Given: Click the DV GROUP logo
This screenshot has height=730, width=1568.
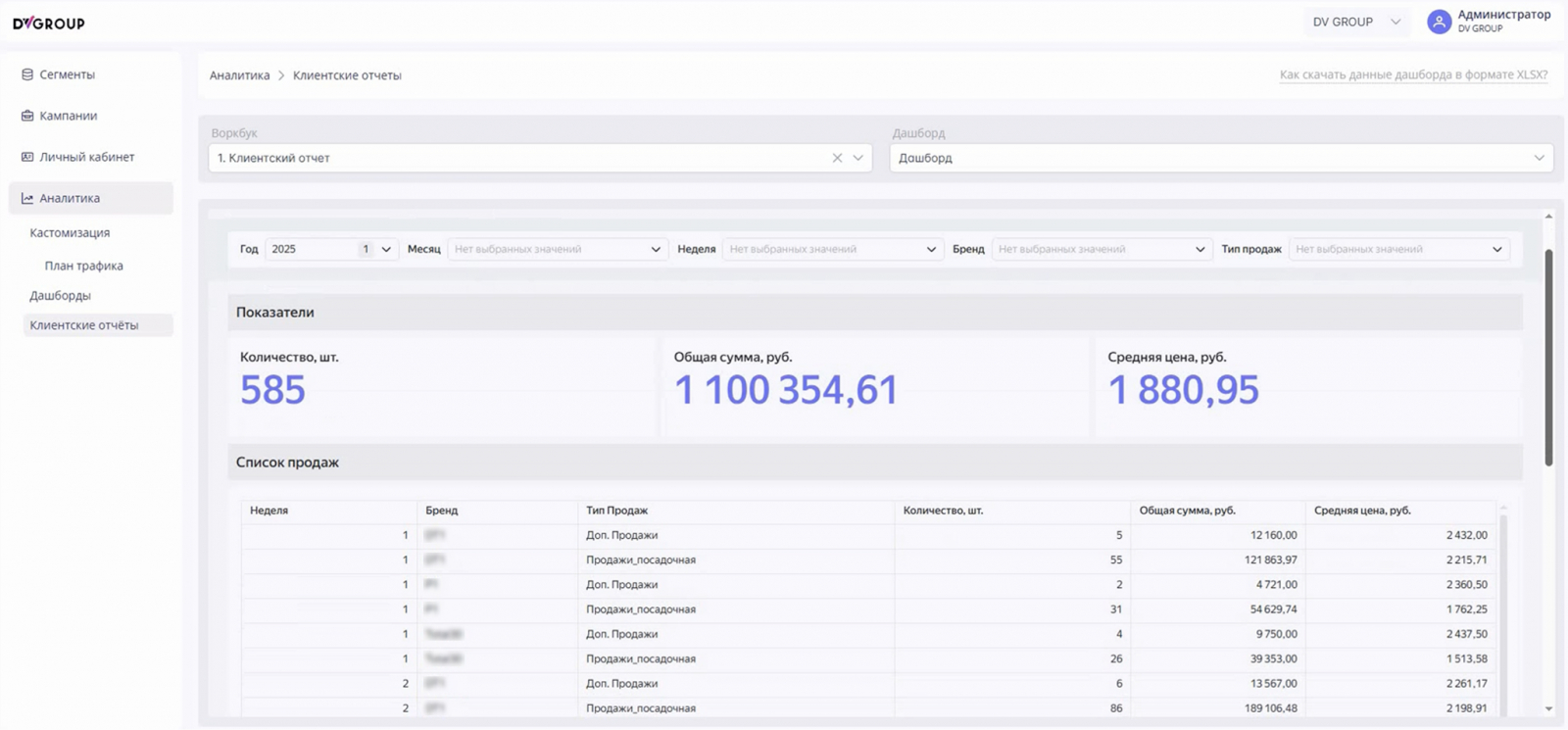Looking at the screenshot, I should pyautogui.click(x=49, y=23).
